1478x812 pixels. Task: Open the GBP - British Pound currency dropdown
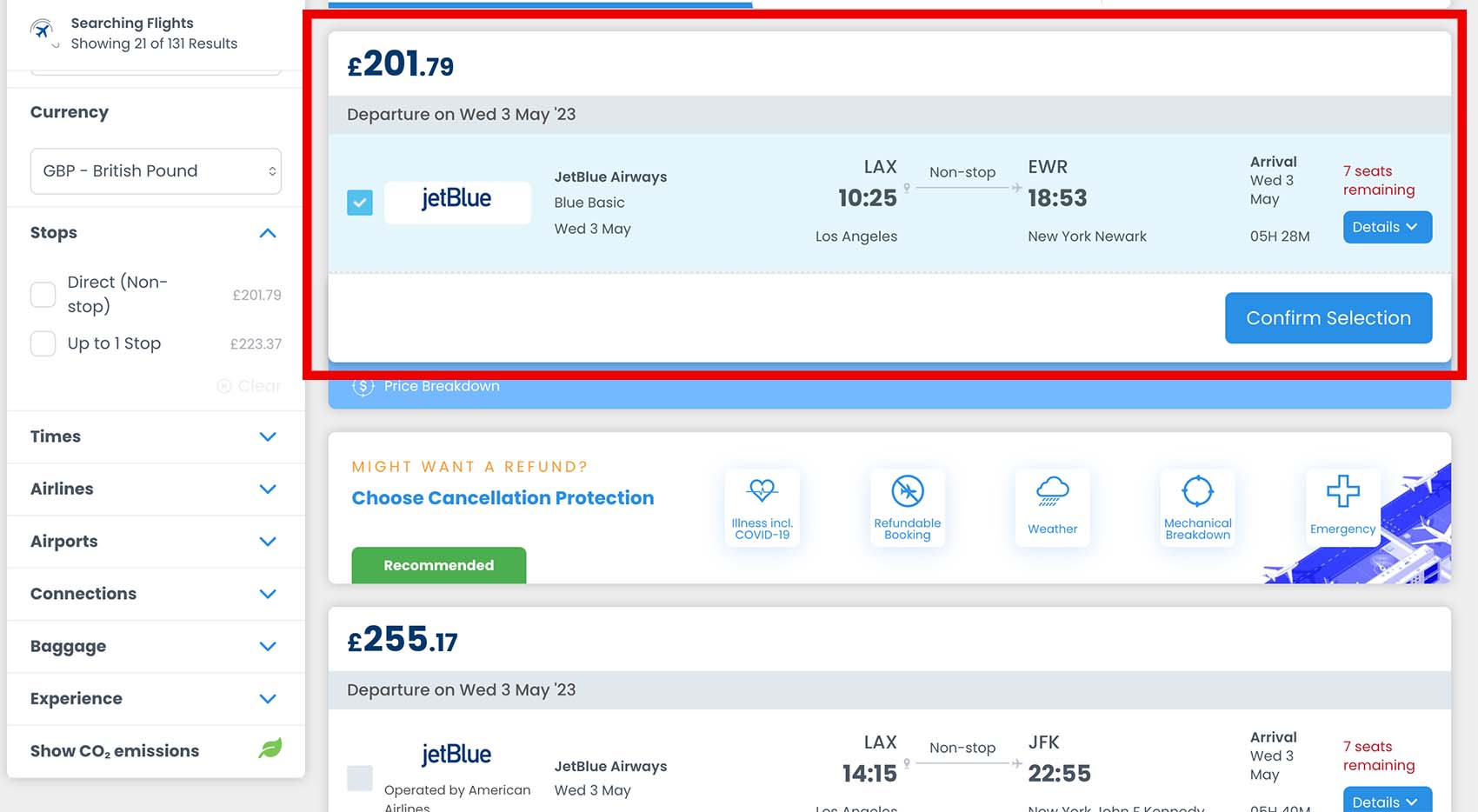click(156, 171)
